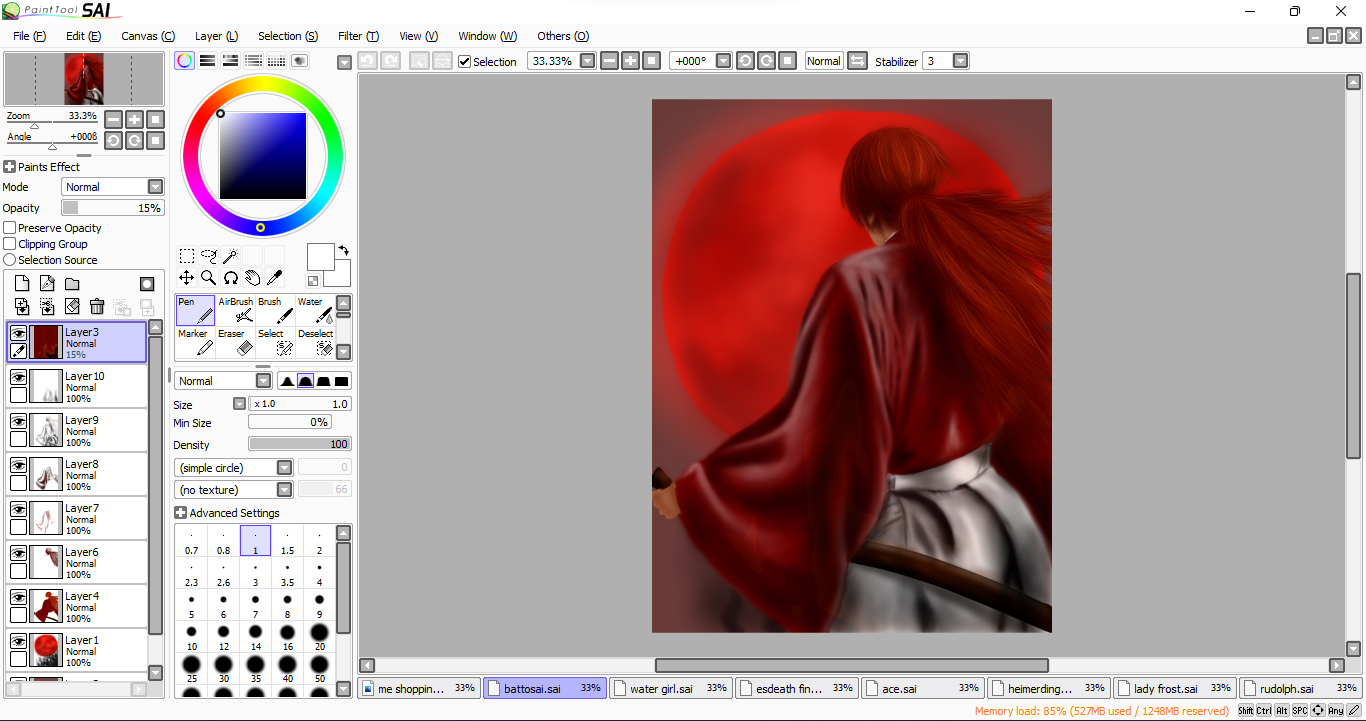This screenshot has height=721, width=1366.
Task: Hide Layer1 with its eye icon
Action: (18, 642)
